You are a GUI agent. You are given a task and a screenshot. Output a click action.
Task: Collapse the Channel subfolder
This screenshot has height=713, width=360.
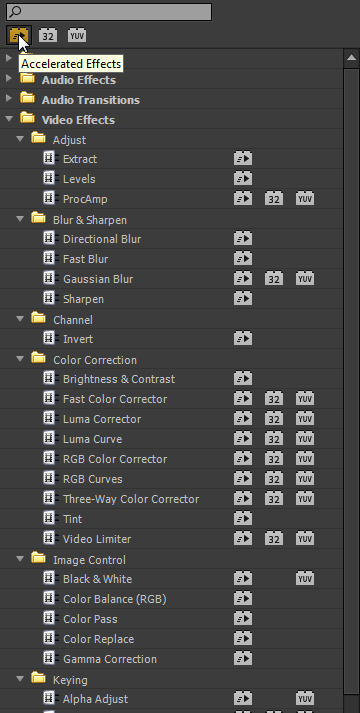(20, 319)
